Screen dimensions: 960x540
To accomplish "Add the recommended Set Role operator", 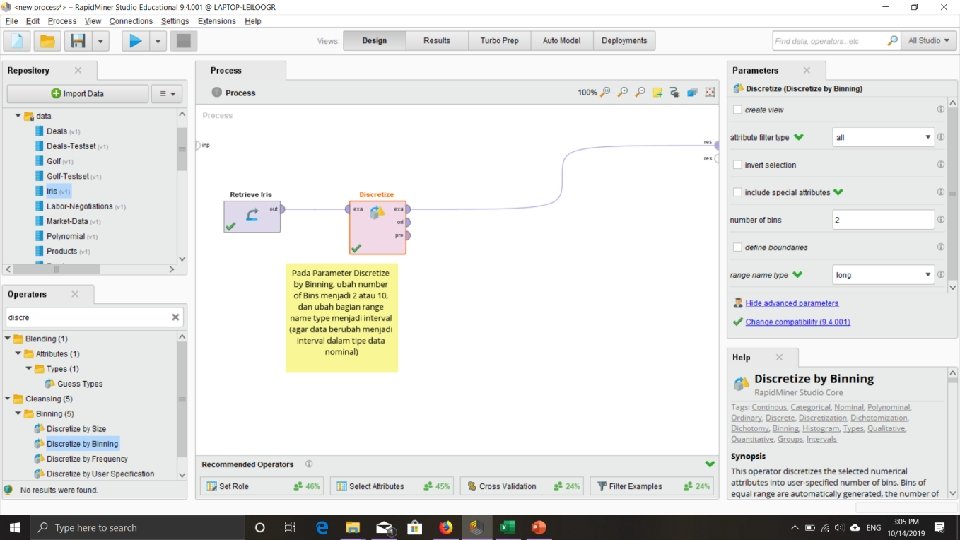I will point(263,486).
